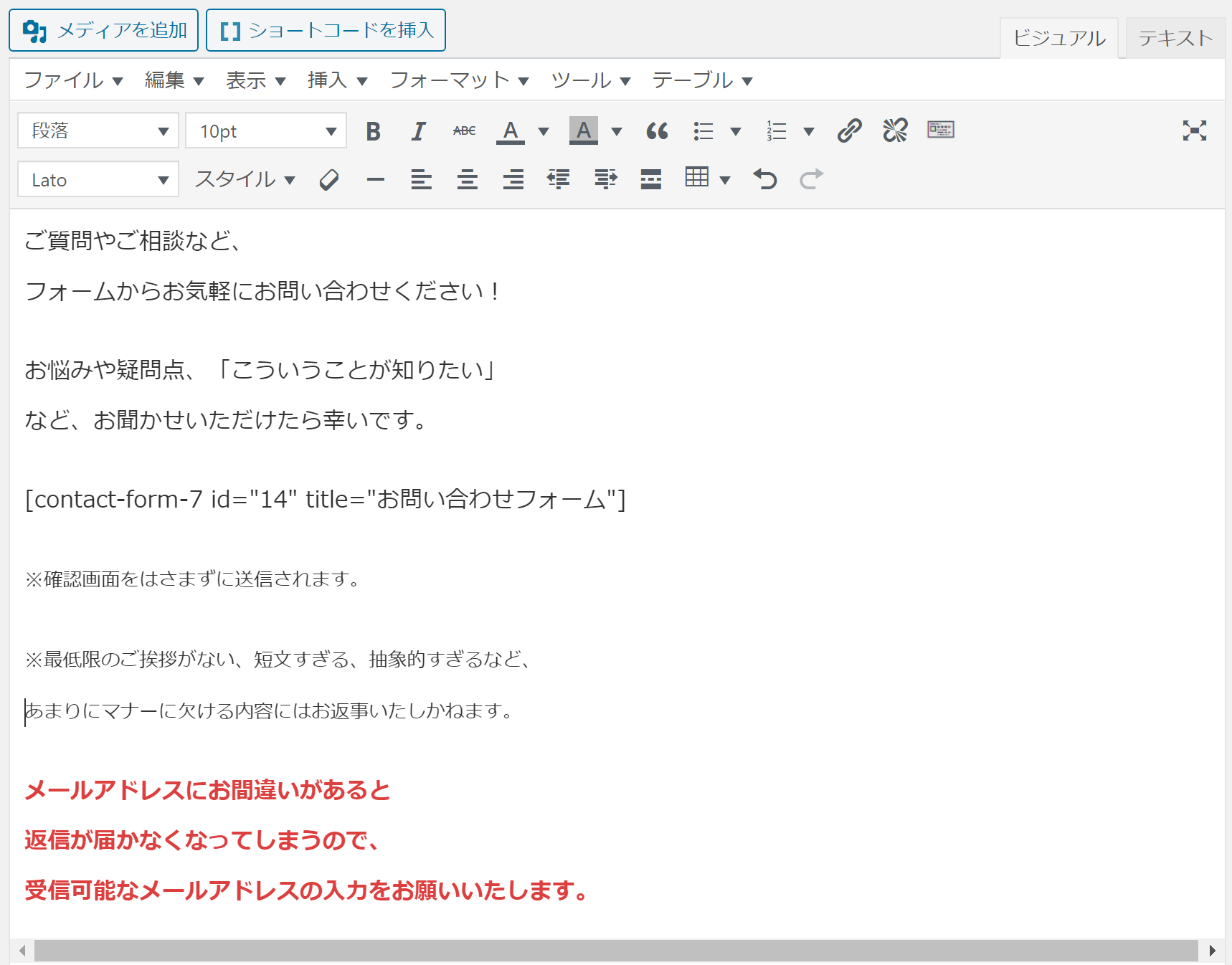The height and width of the screenshot is (965, 1232).
Task: Toggle the toolbar (keyboard icon)
Action: pos(941,130)
